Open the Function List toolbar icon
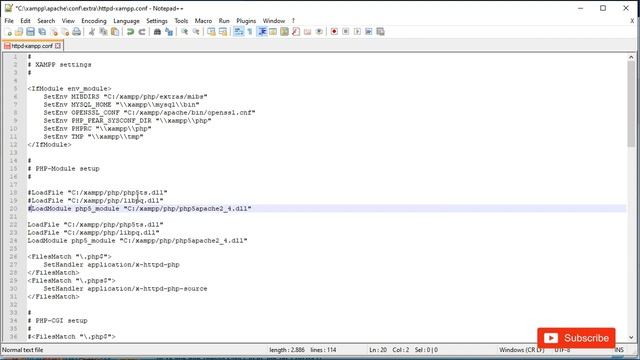 click(x=296, y=32)
